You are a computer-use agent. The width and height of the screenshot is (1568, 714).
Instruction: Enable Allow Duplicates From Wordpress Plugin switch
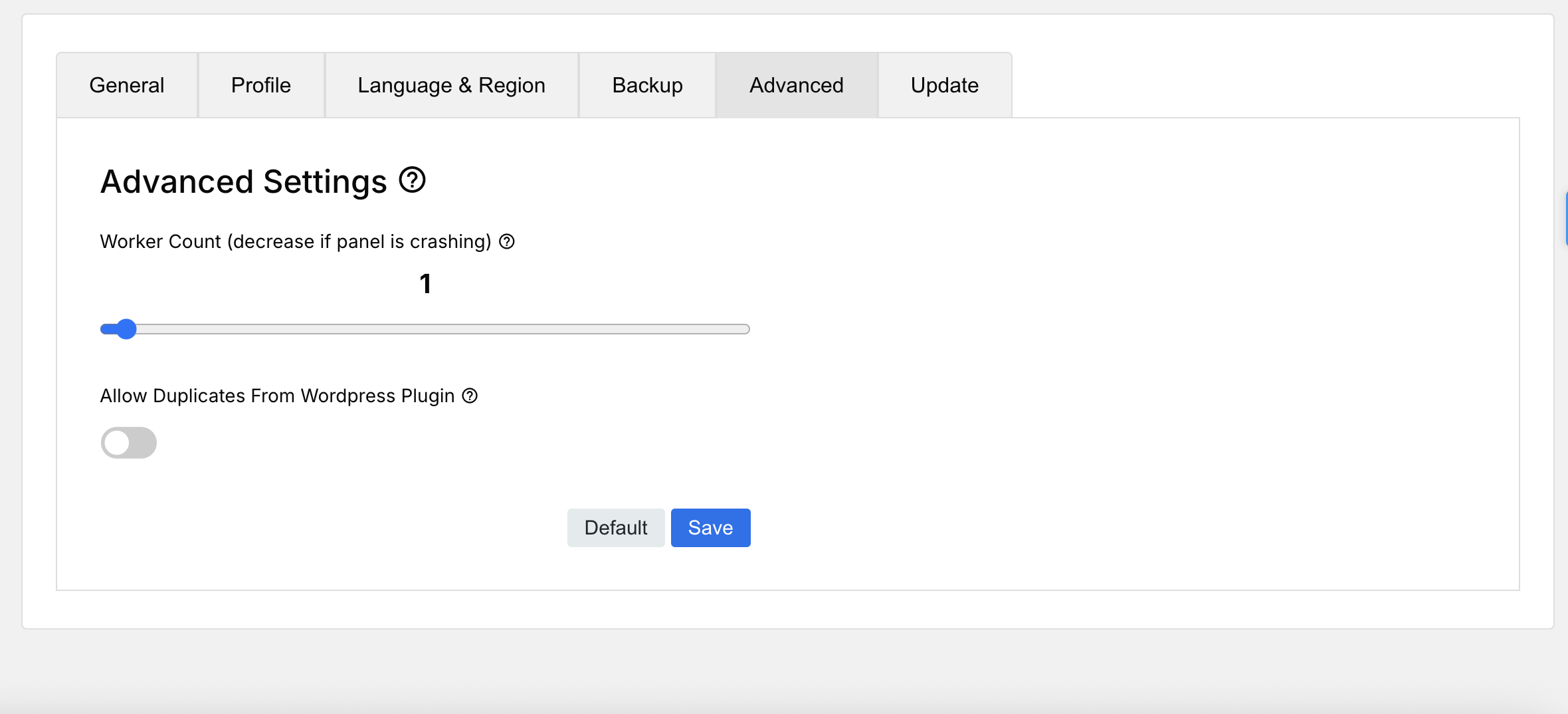129,443
